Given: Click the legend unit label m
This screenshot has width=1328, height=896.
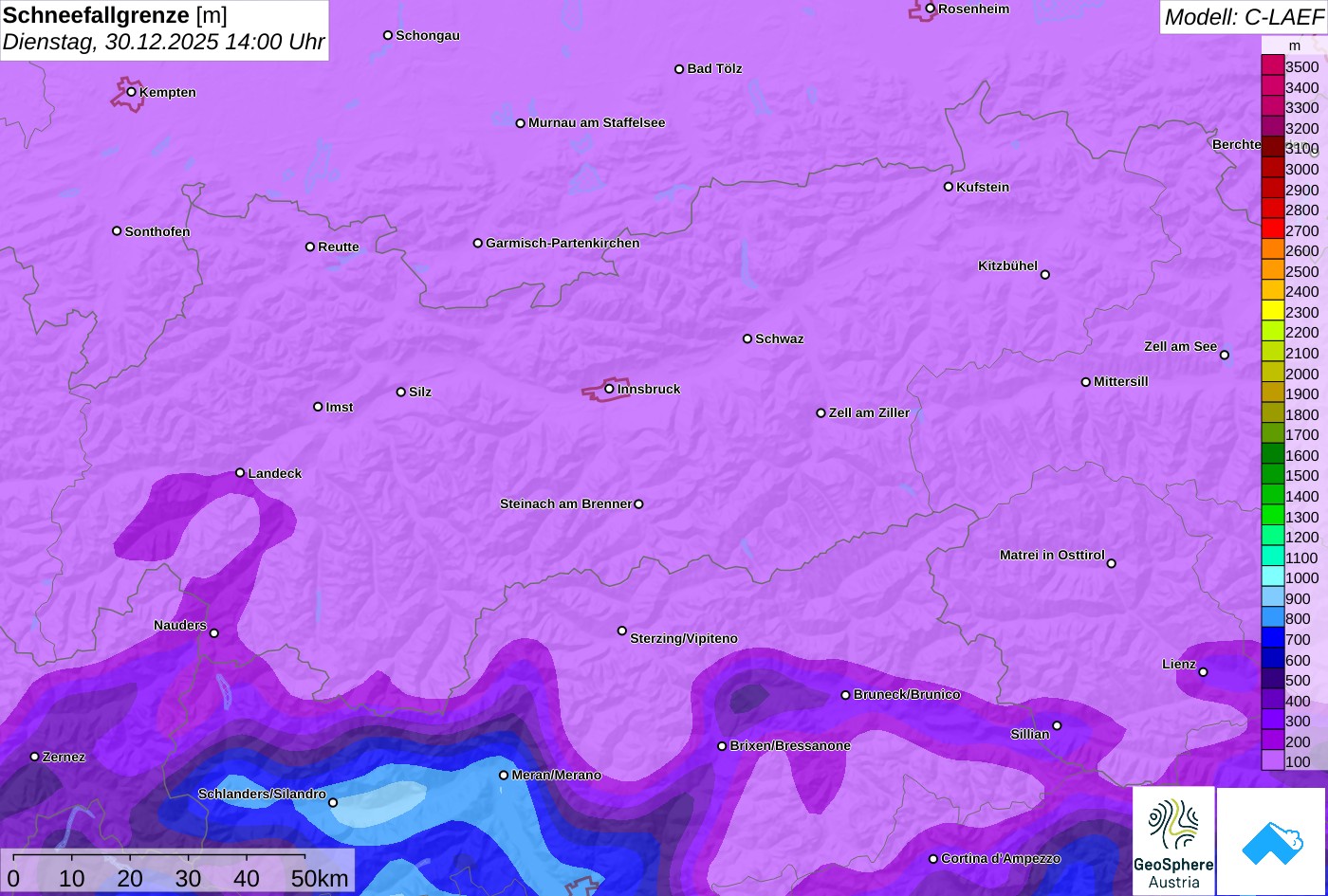Looking at the screenshot, I should pos(1294,46).
